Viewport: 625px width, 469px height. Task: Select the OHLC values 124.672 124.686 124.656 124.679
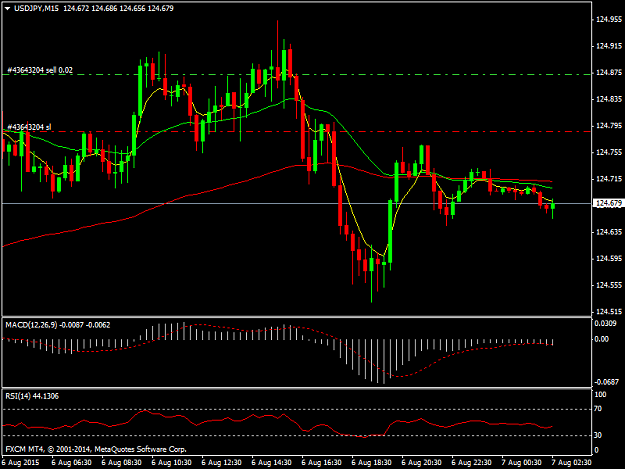tap(118, 8)
